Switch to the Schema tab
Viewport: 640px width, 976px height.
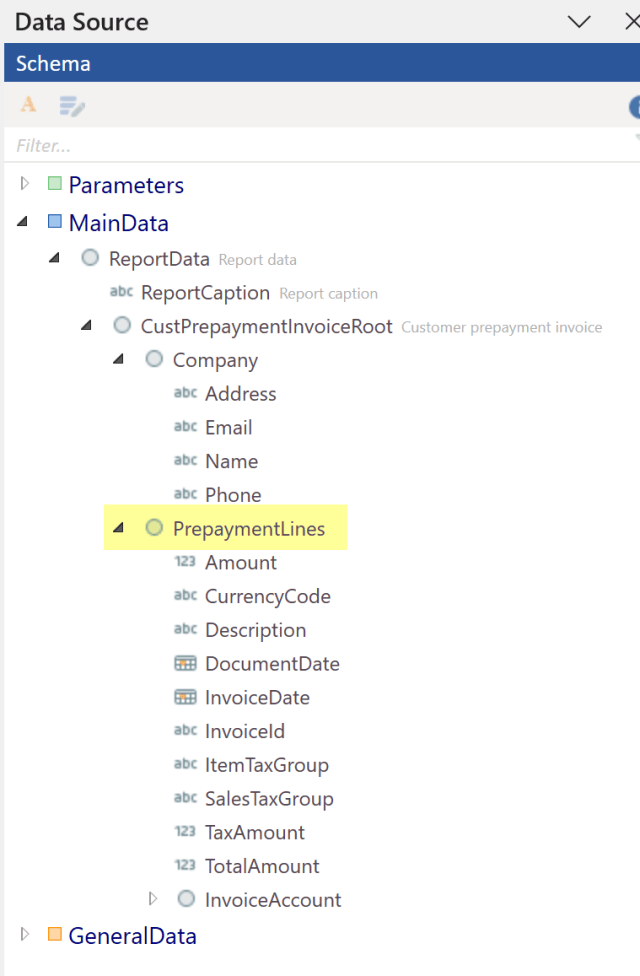pyautogui.click(x=52, y=62)
